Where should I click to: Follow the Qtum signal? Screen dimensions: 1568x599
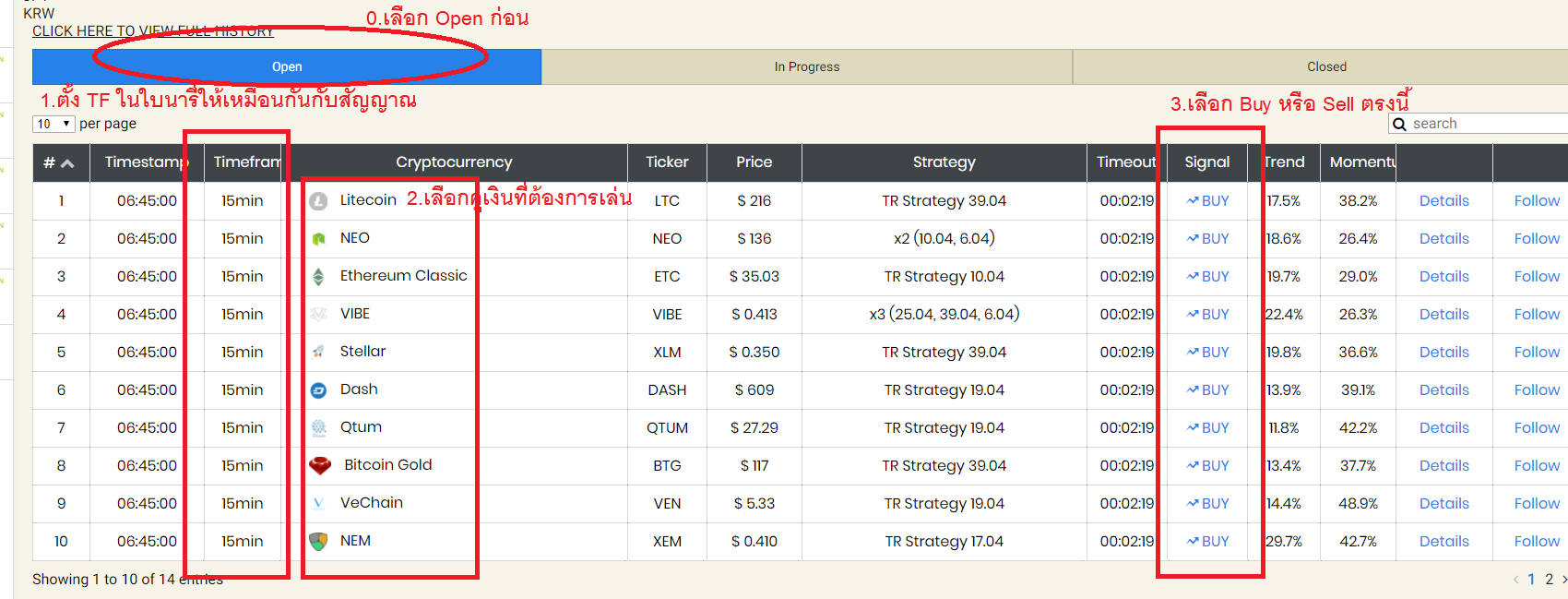click(x=1537, y=427)
